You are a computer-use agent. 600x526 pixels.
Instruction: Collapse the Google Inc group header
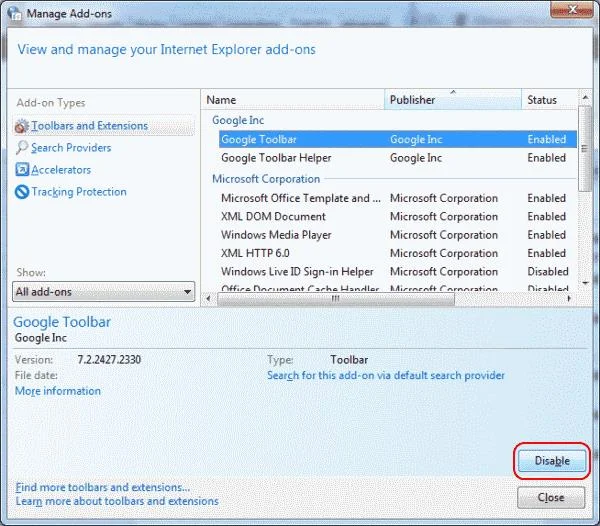click(x=238, y=120)
